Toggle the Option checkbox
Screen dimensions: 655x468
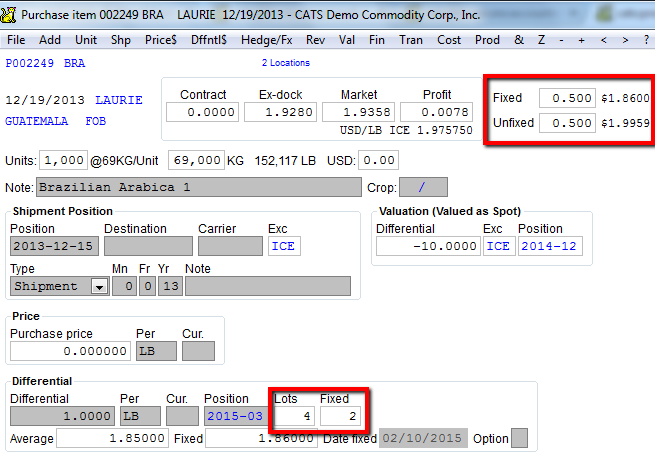pos(519,438)
